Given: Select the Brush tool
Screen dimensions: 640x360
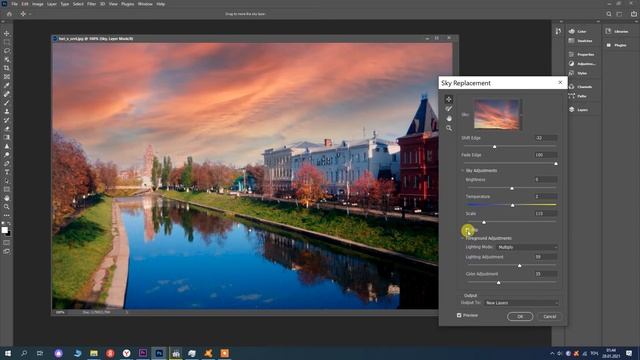Looking at the screenshot, I should coord(7,102).
